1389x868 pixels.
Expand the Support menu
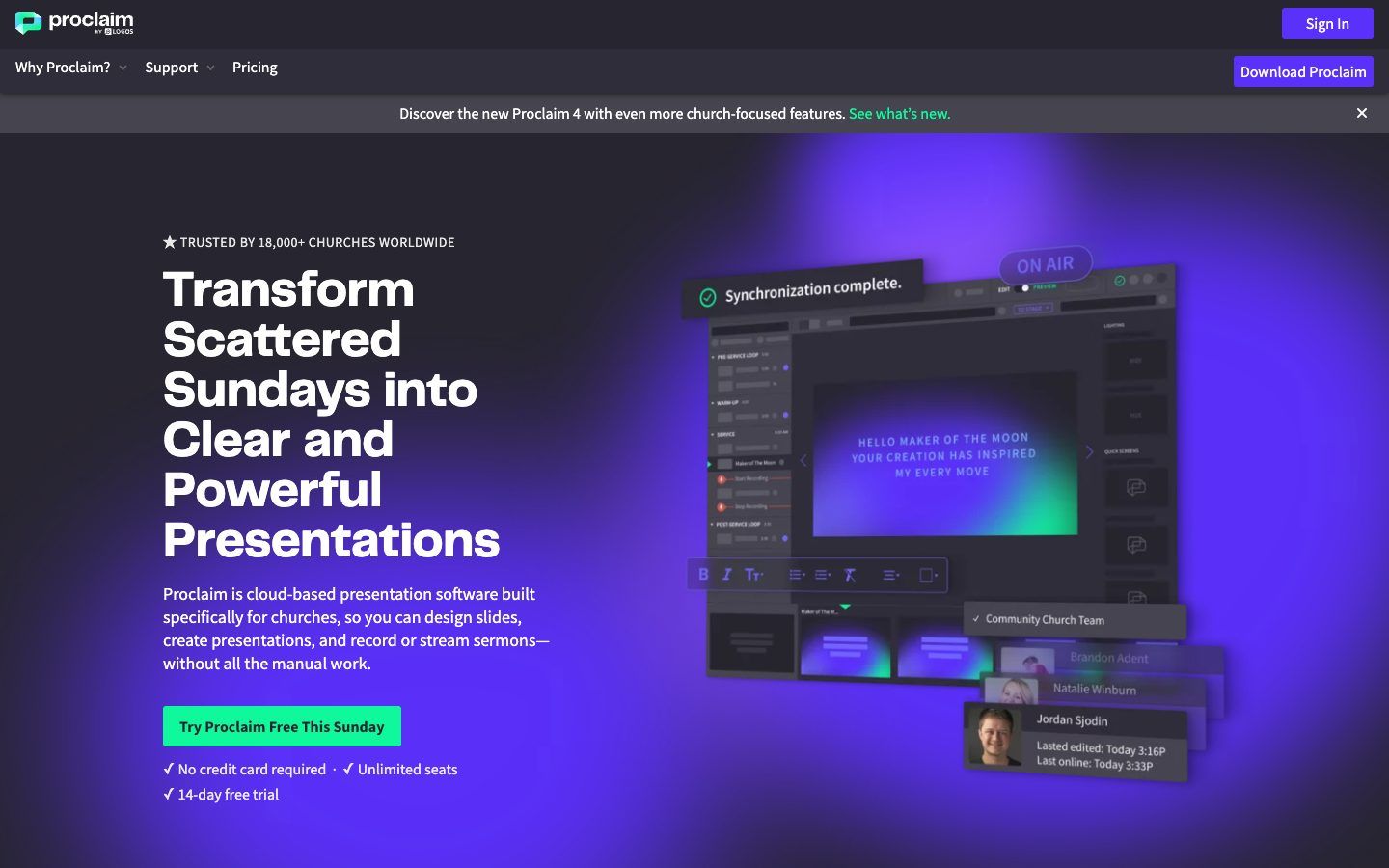tap(179, 68)
